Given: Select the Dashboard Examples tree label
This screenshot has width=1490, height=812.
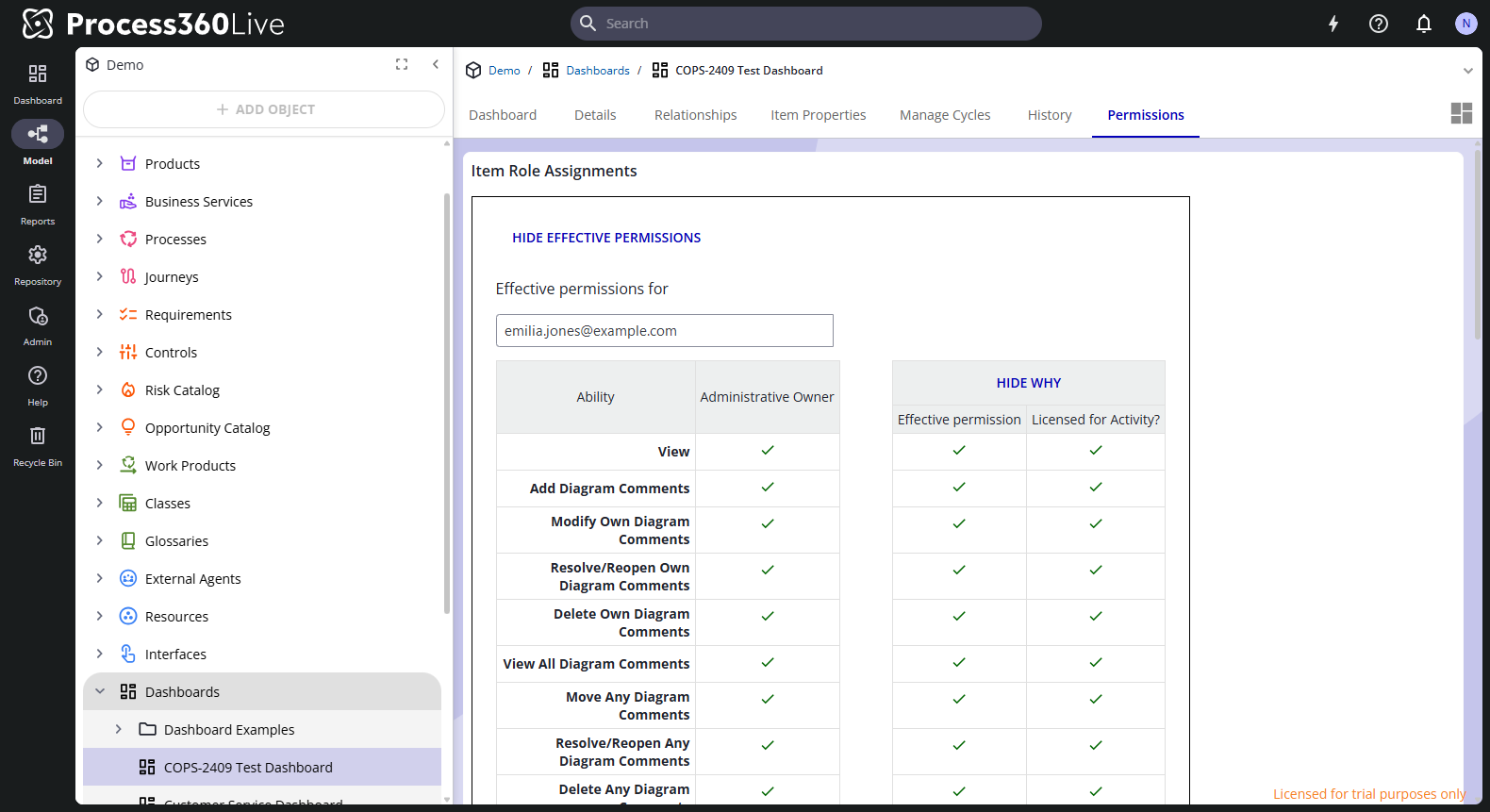Looking at the screenshot, I should click(x=229, y=729).
